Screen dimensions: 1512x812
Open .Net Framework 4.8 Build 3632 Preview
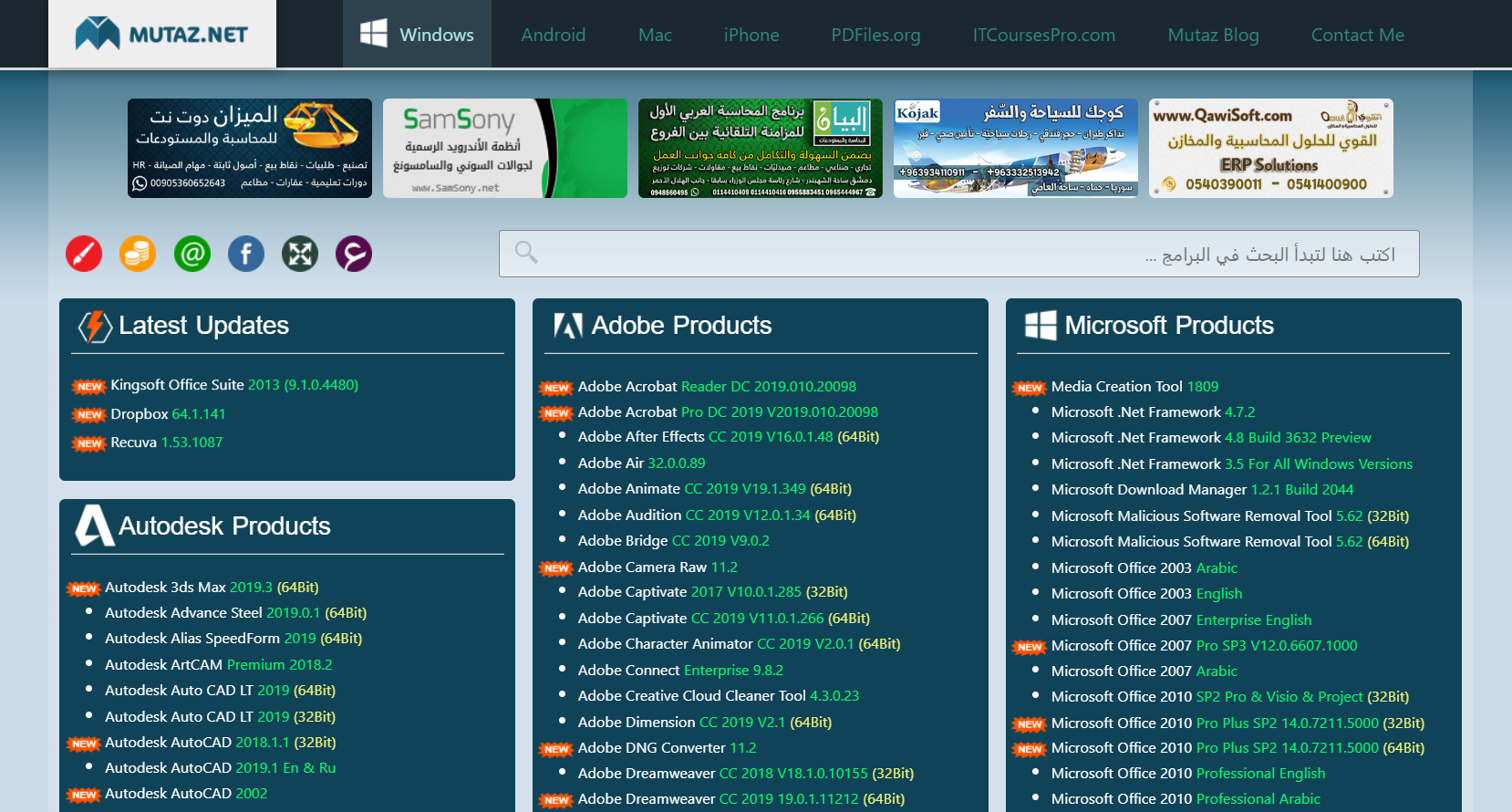[1211, 438]
